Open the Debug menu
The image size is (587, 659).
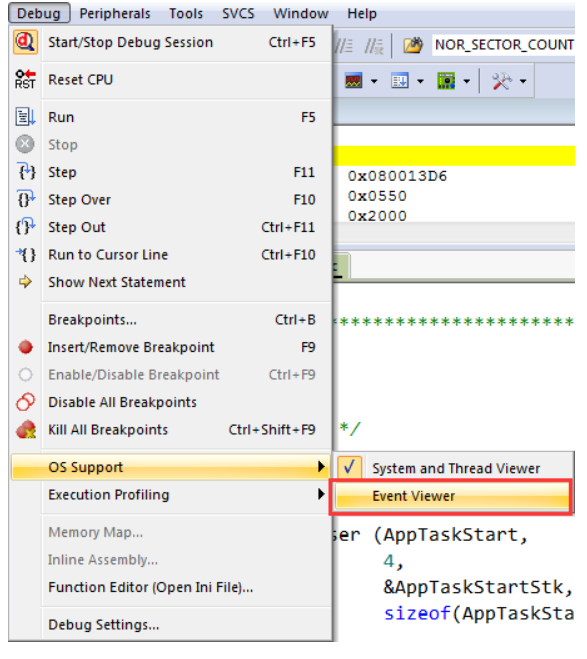pos(39,13)
